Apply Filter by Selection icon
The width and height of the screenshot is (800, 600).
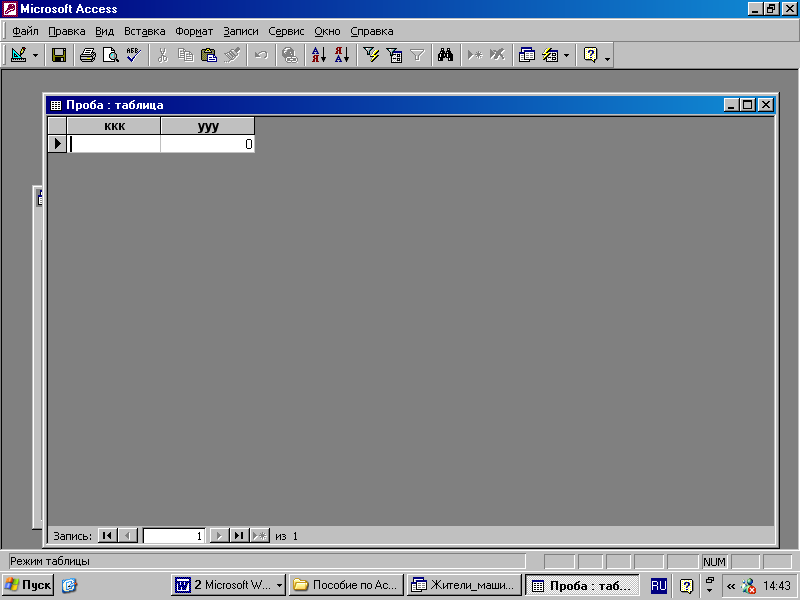coord(371,55)
